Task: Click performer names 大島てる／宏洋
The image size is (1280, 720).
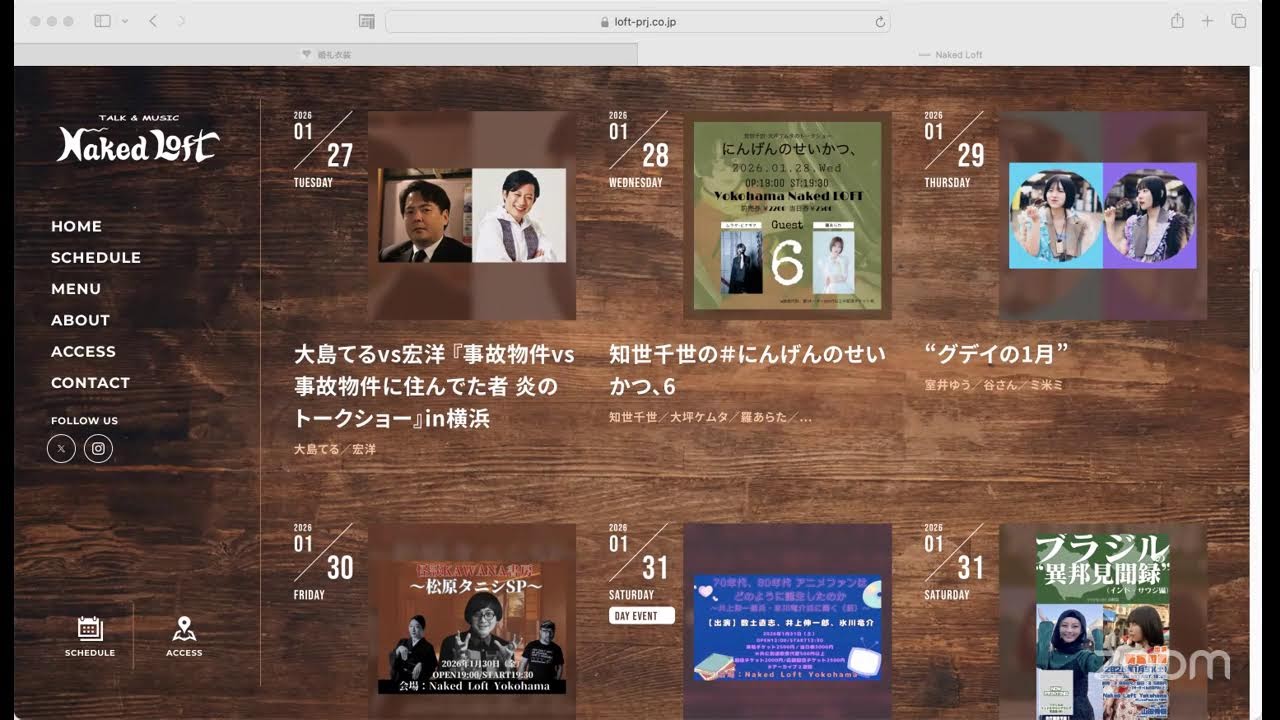Action: (335, 450)
